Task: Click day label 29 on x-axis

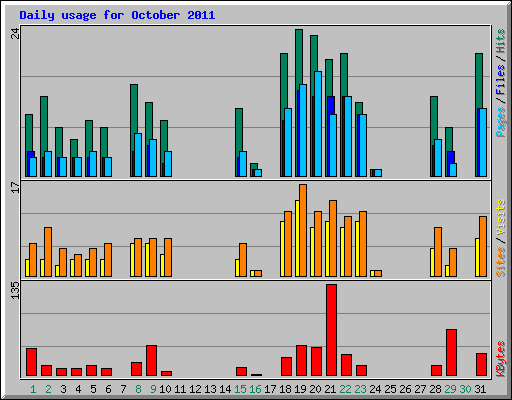Action: [x=450, y=389]
